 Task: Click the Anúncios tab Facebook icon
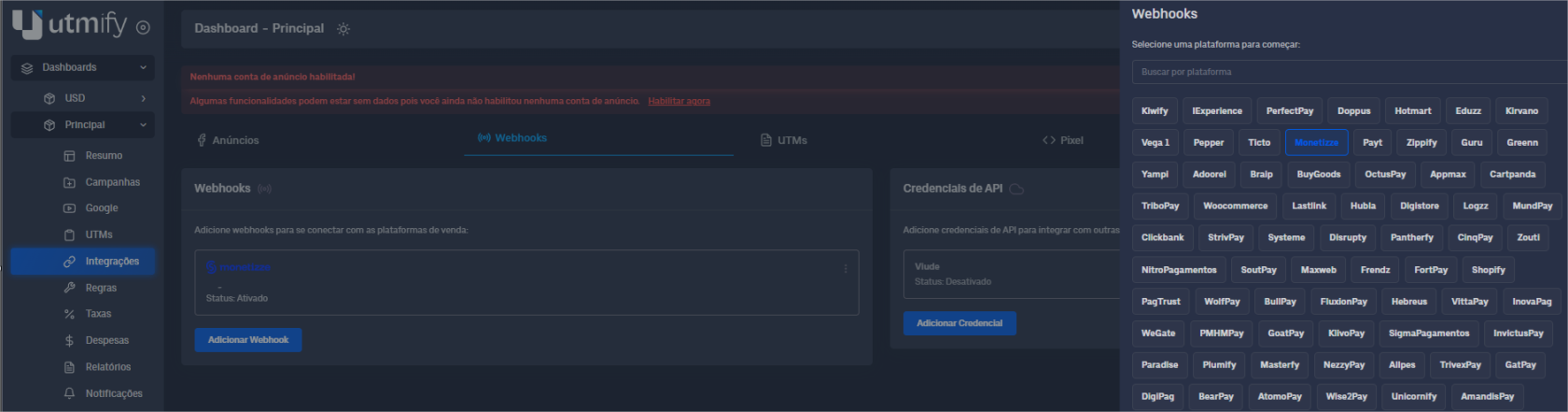coord(202,140)
